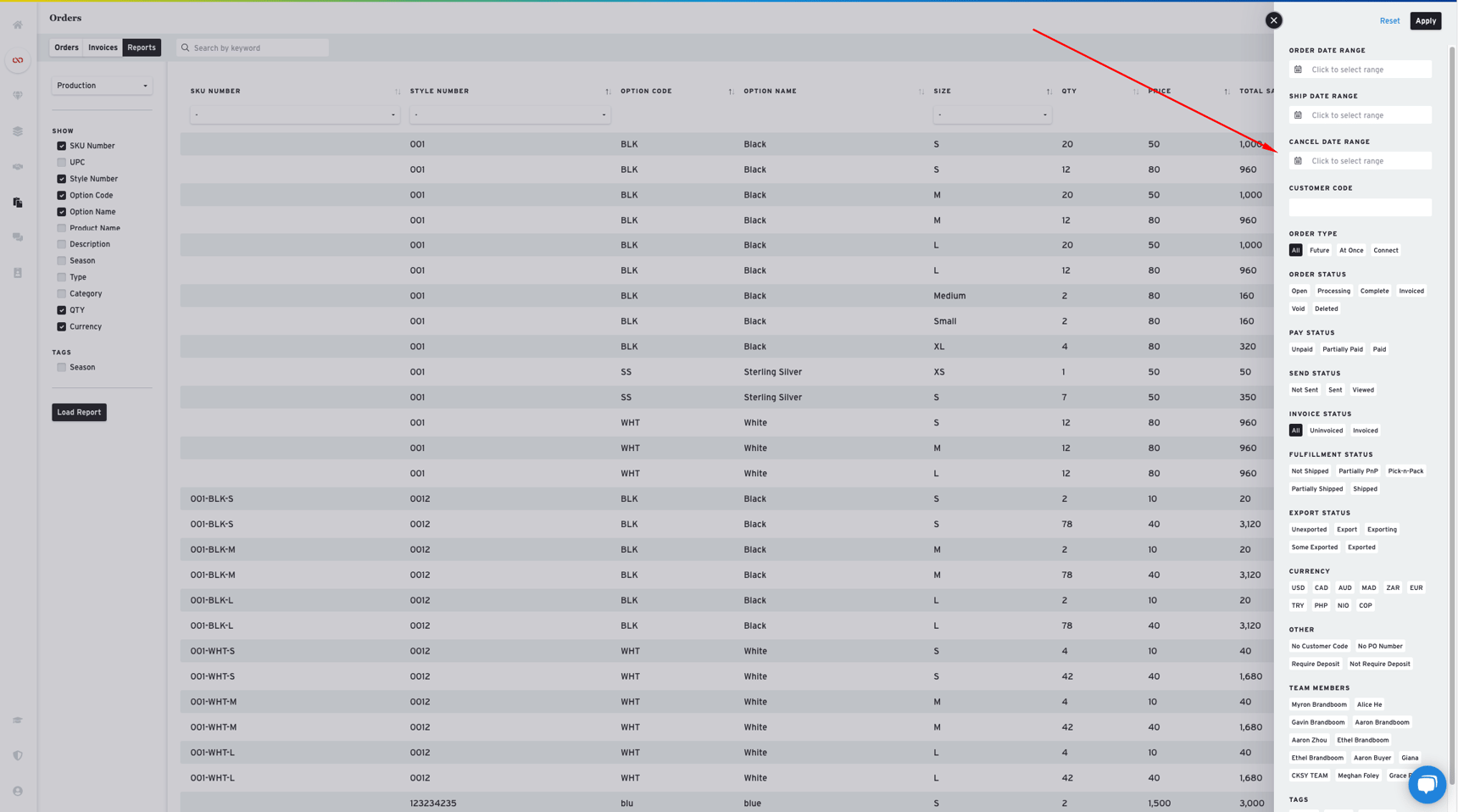1458x812 pixels.
Task: Click the Load Report button
Action: (79, 412)
